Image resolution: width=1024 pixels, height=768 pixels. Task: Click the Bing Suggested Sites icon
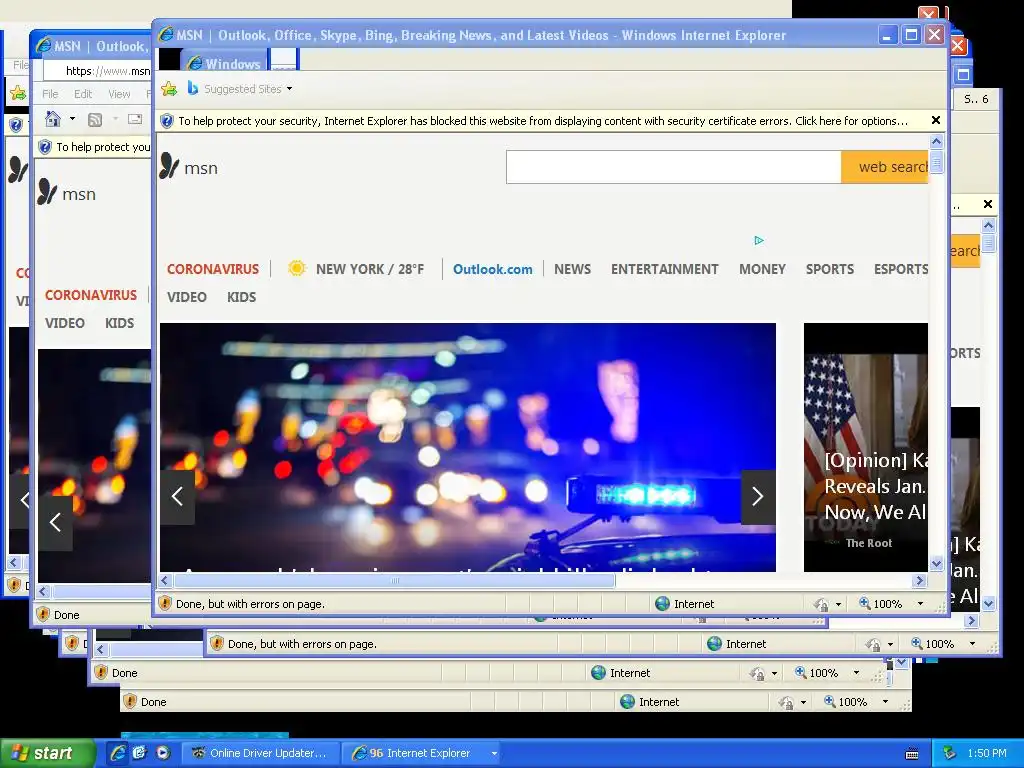click(x=193, y=88)
